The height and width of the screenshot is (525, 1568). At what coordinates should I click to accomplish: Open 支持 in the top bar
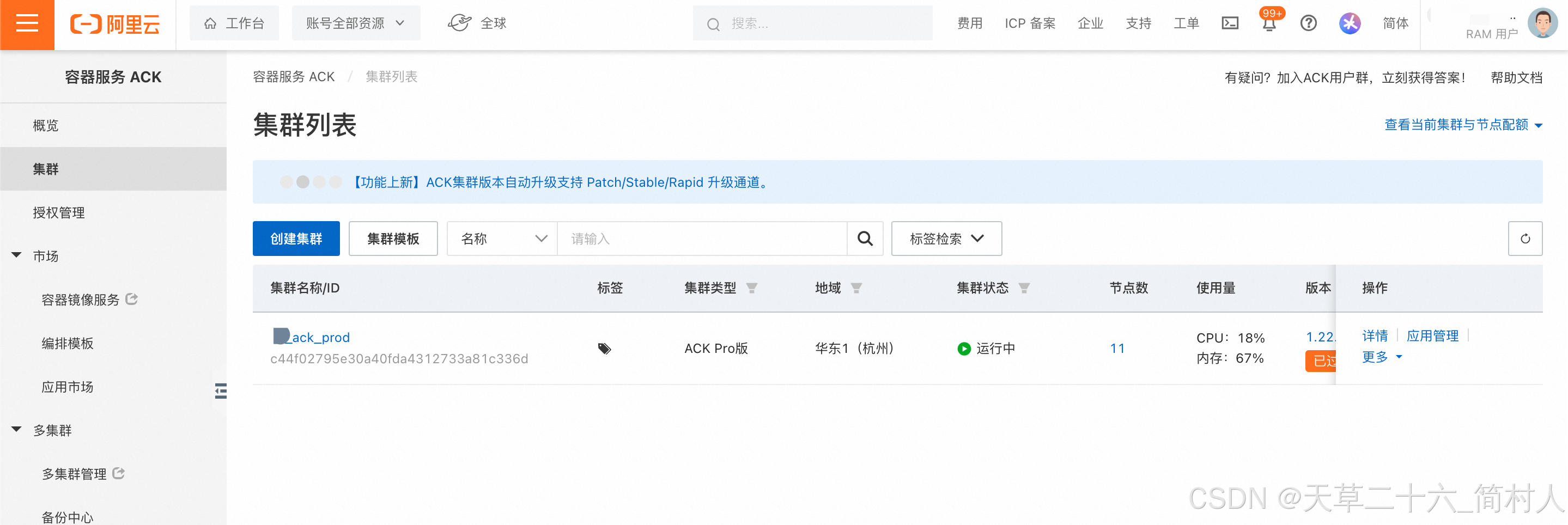tap(1138, 24)
